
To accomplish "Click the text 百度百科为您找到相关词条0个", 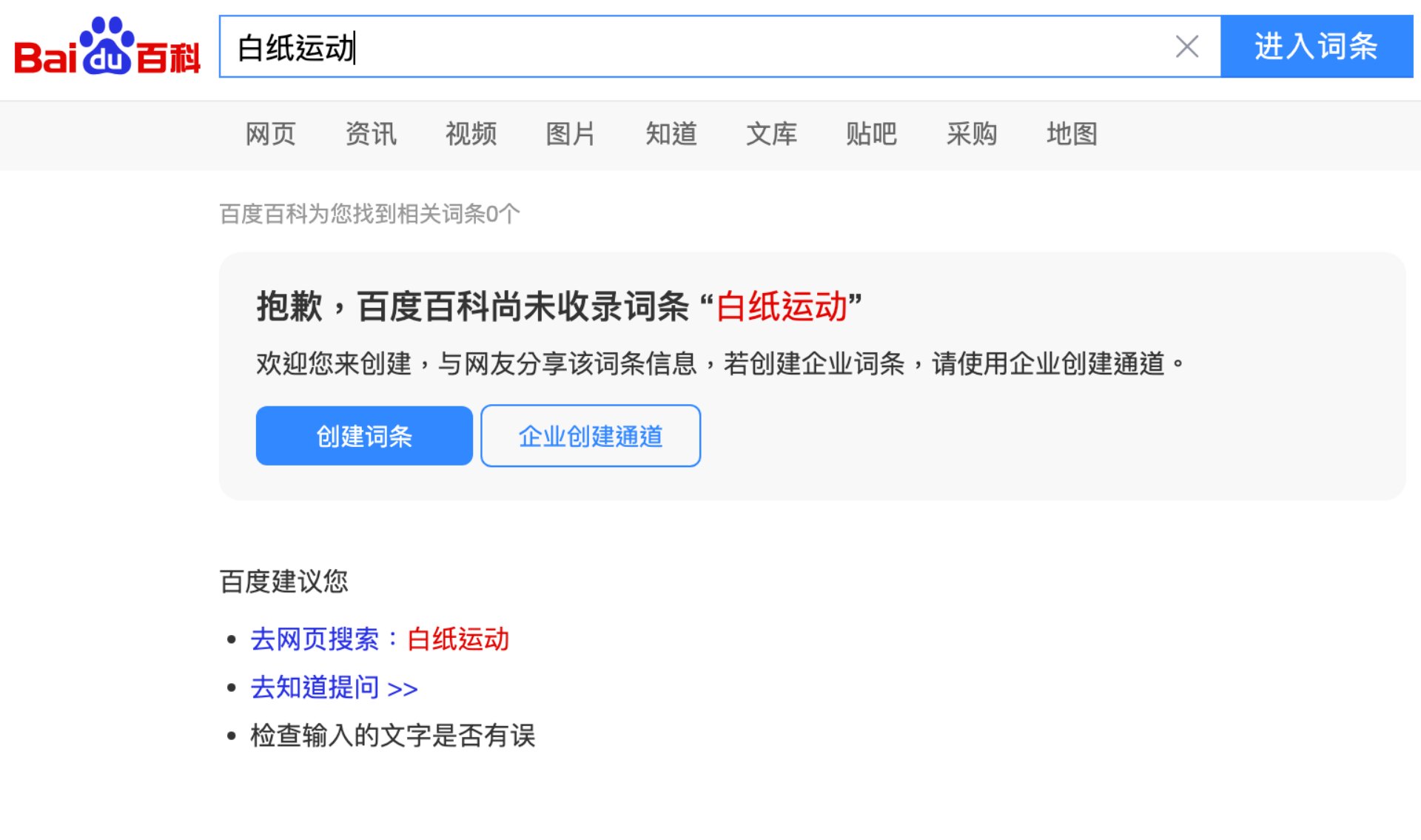I will coord(370,214).
